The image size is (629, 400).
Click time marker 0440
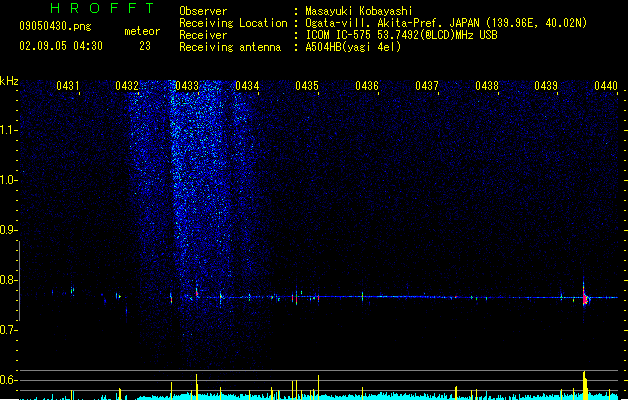(x=606, y=86)
